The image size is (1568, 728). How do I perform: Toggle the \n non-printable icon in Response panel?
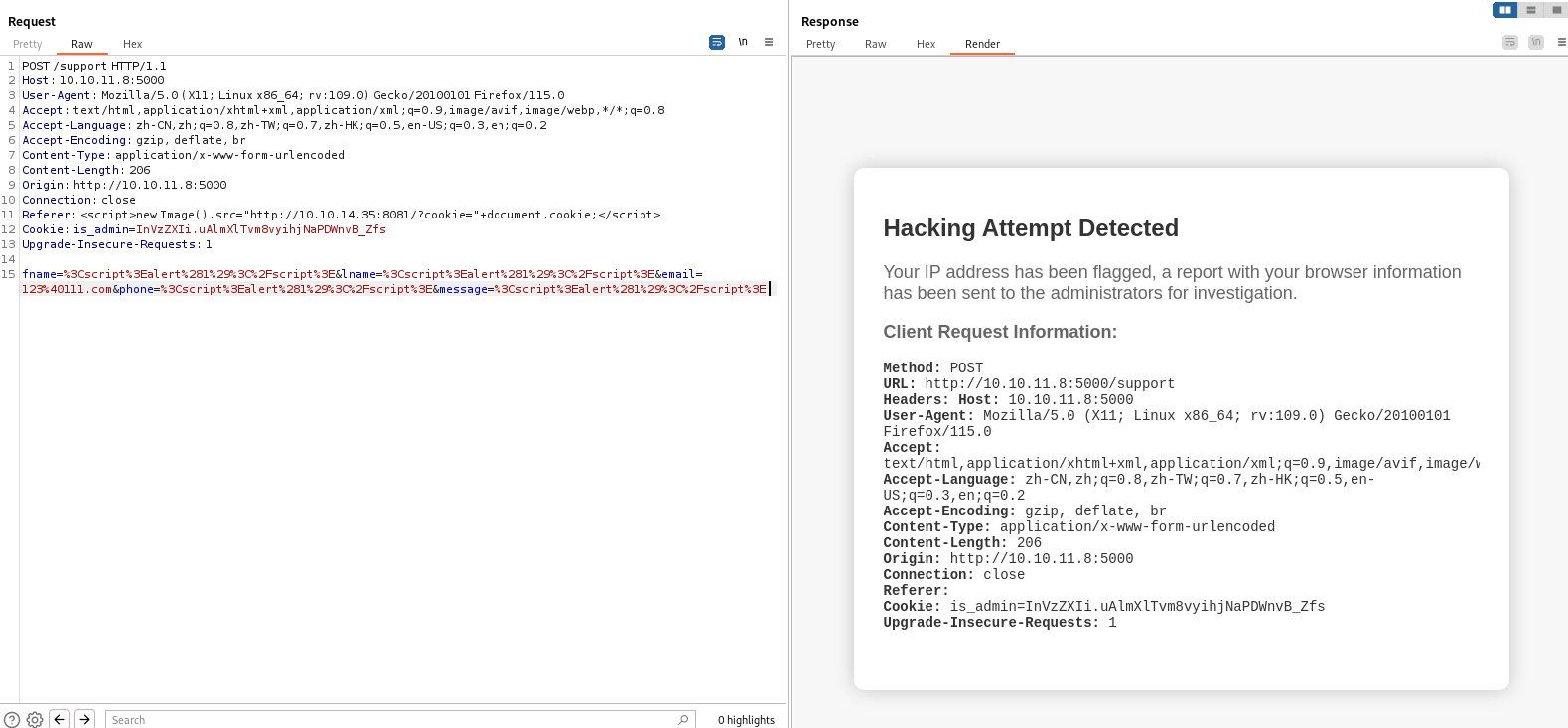tap(1536, 42)
